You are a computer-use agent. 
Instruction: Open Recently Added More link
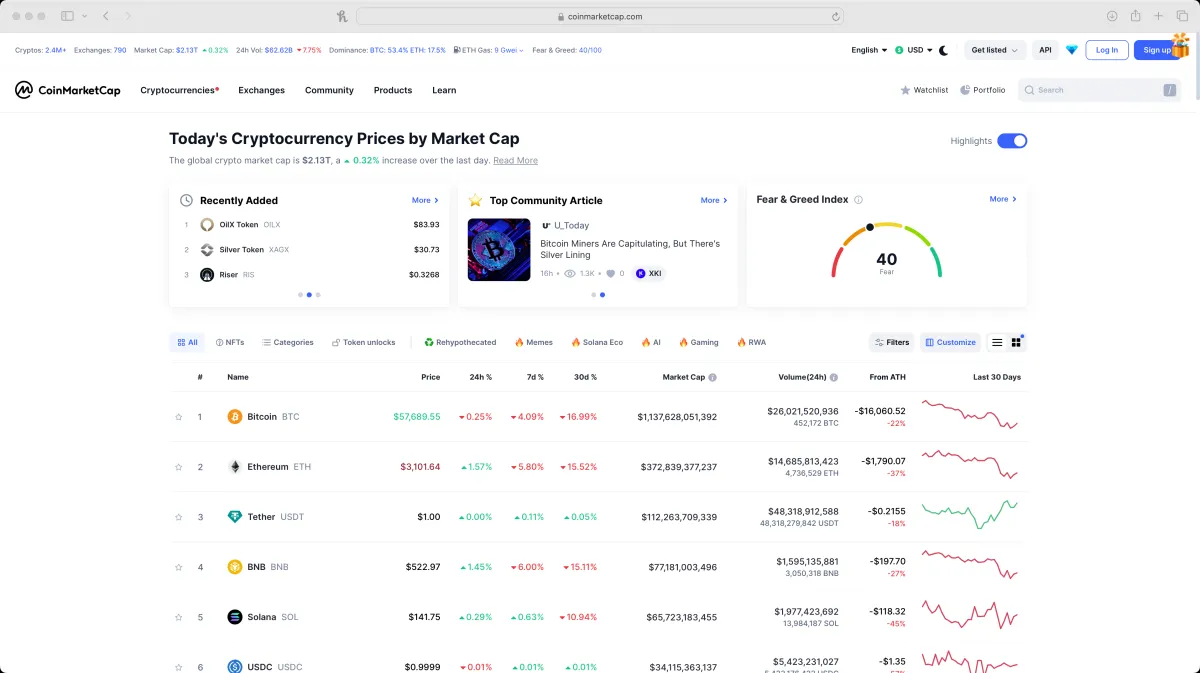click(x=425, y=200)
